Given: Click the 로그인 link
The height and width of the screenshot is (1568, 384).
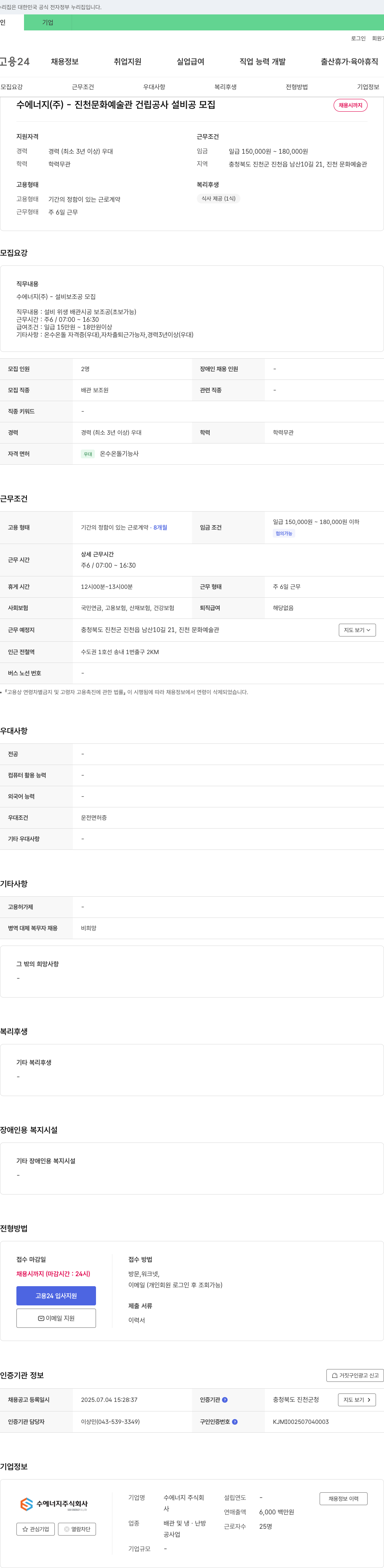Looking at the screenshot, I should pos(358,38).
